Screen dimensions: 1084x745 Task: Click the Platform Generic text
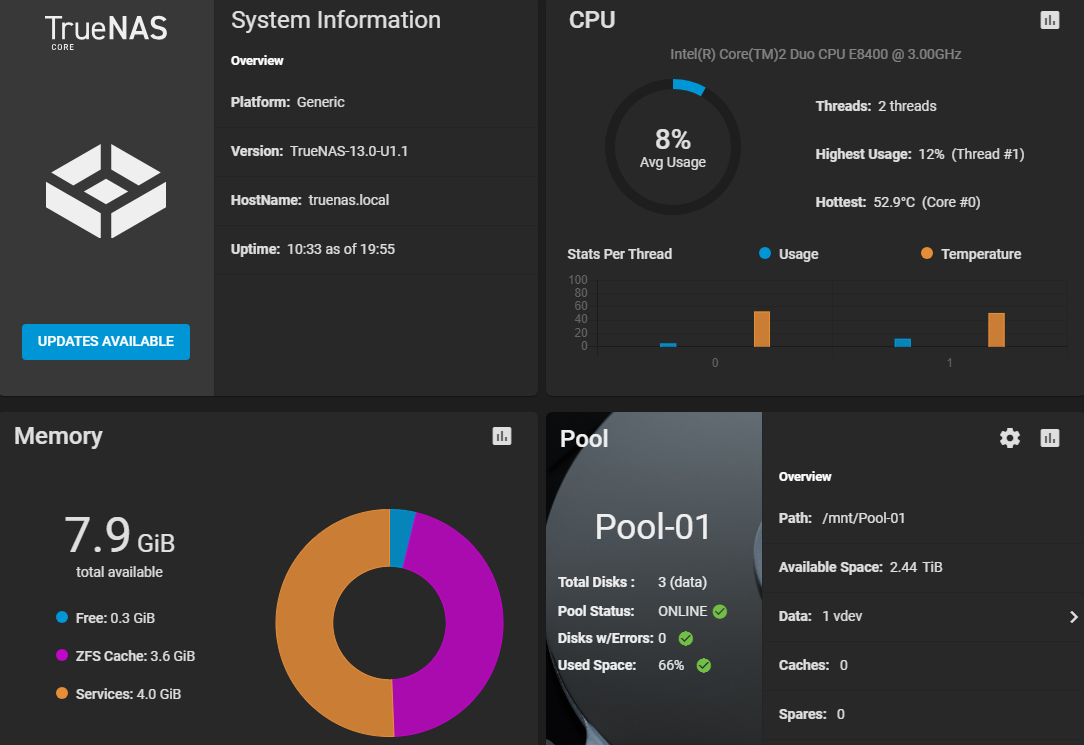288,102
